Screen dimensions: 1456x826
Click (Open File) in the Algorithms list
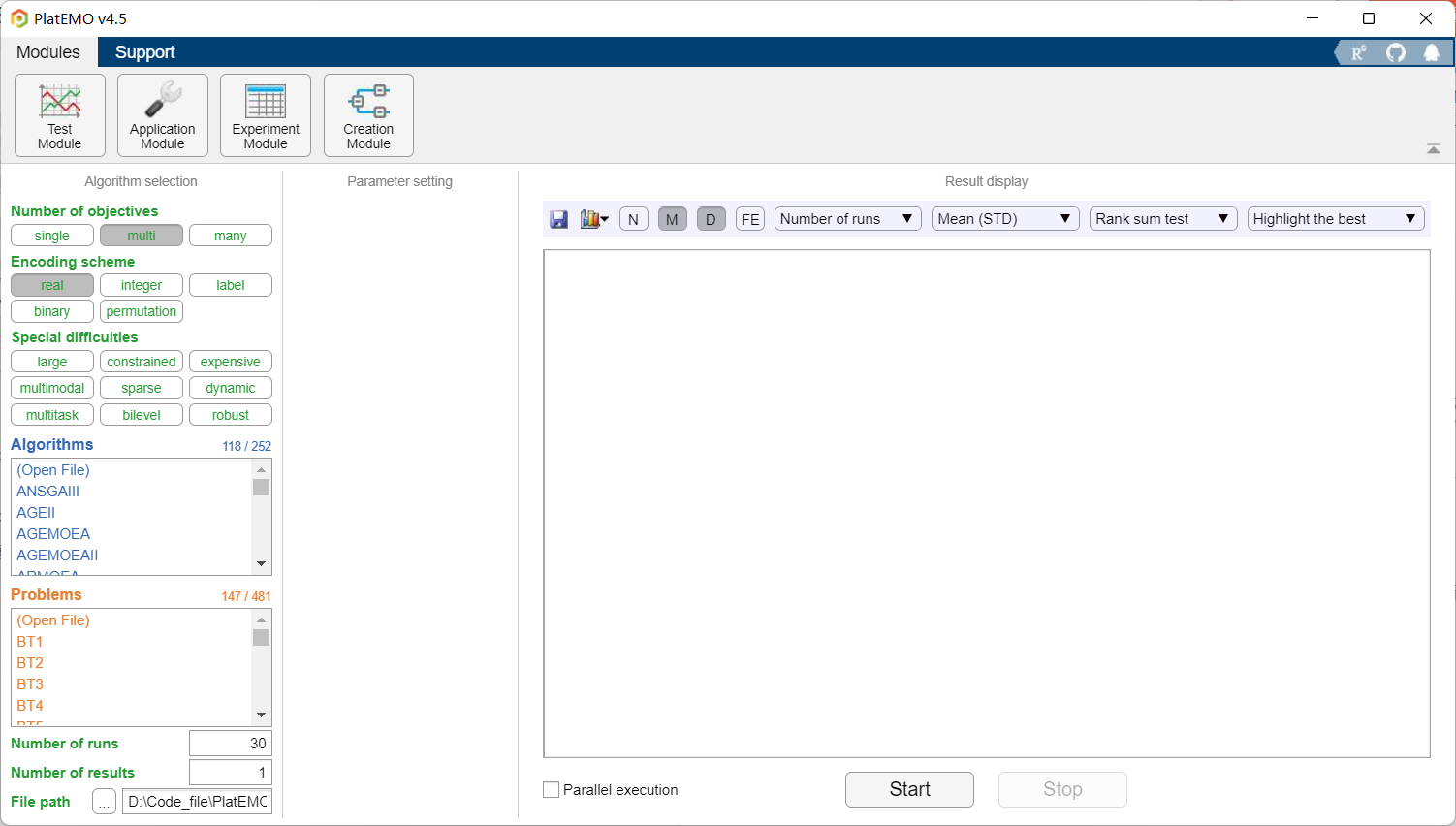[x=132, y=470]
